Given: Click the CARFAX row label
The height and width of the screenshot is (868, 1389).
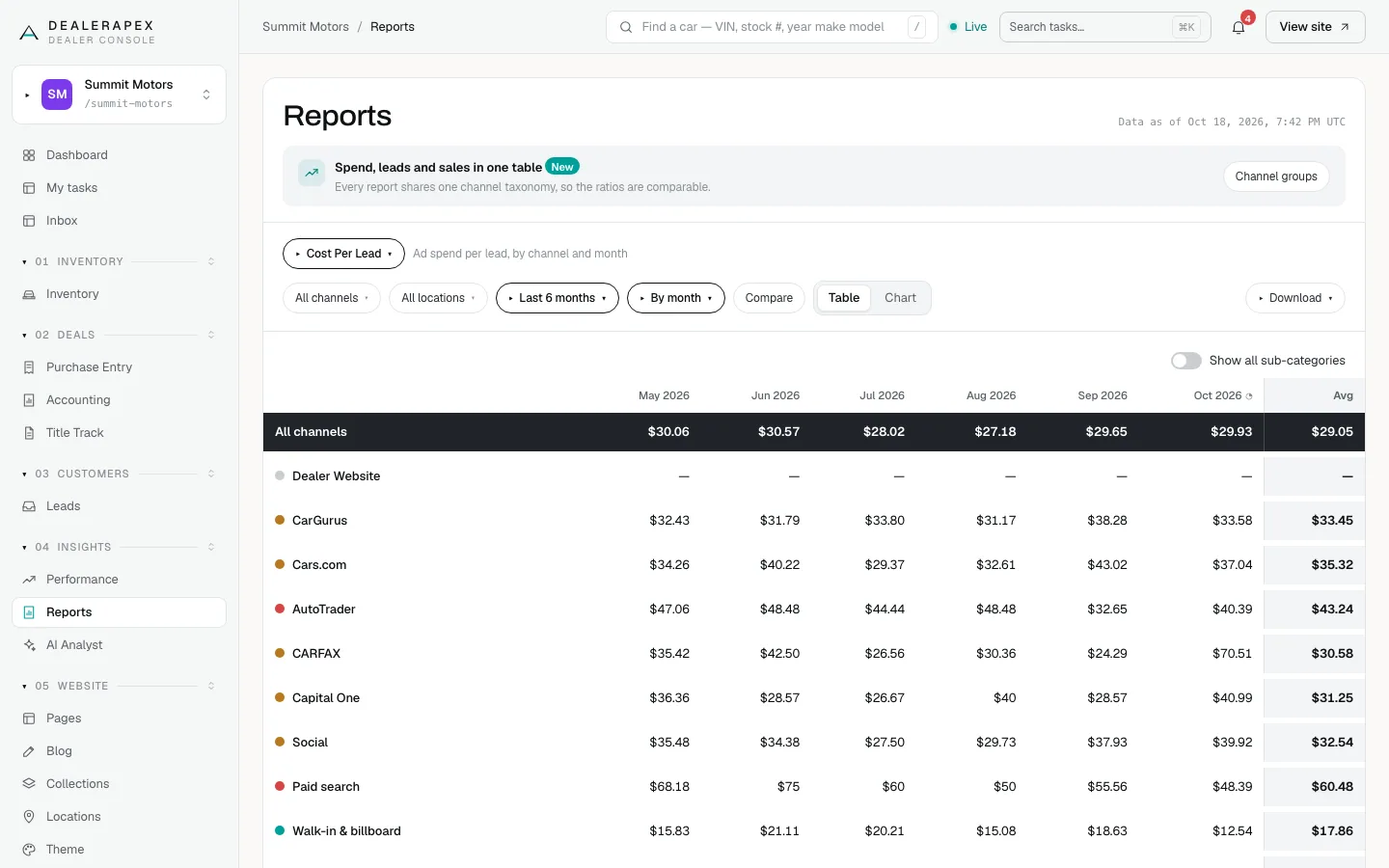Looking at the screenshot, I should pyautogui.click(x=316, y=653).
